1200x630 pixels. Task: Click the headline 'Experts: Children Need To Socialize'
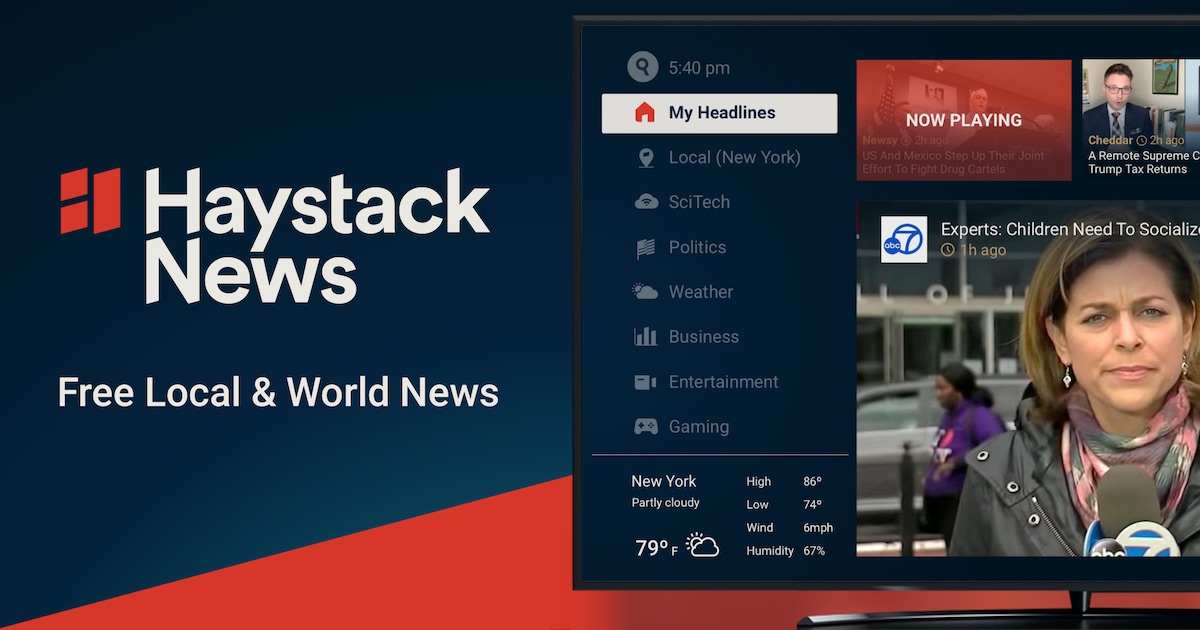pos(1069,229)
